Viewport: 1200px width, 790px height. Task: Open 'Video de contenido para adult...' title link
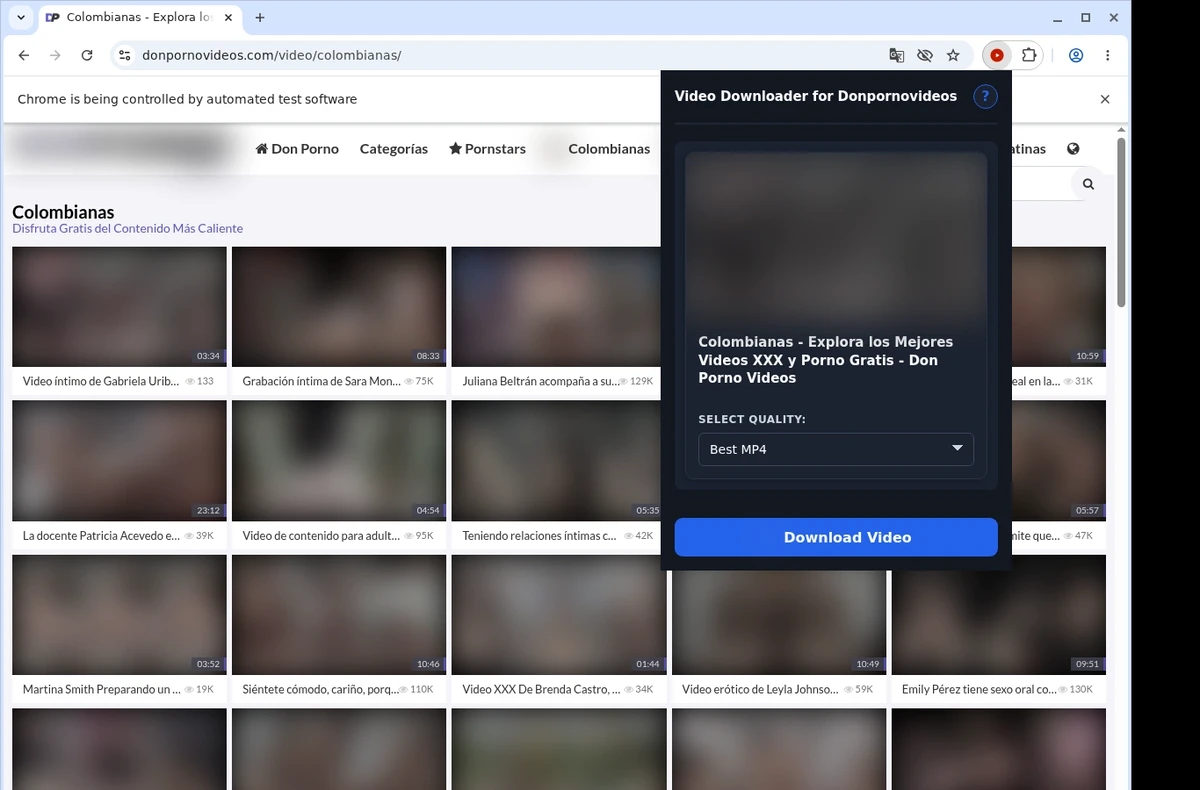pyautogui.click(x=321, y=536)
